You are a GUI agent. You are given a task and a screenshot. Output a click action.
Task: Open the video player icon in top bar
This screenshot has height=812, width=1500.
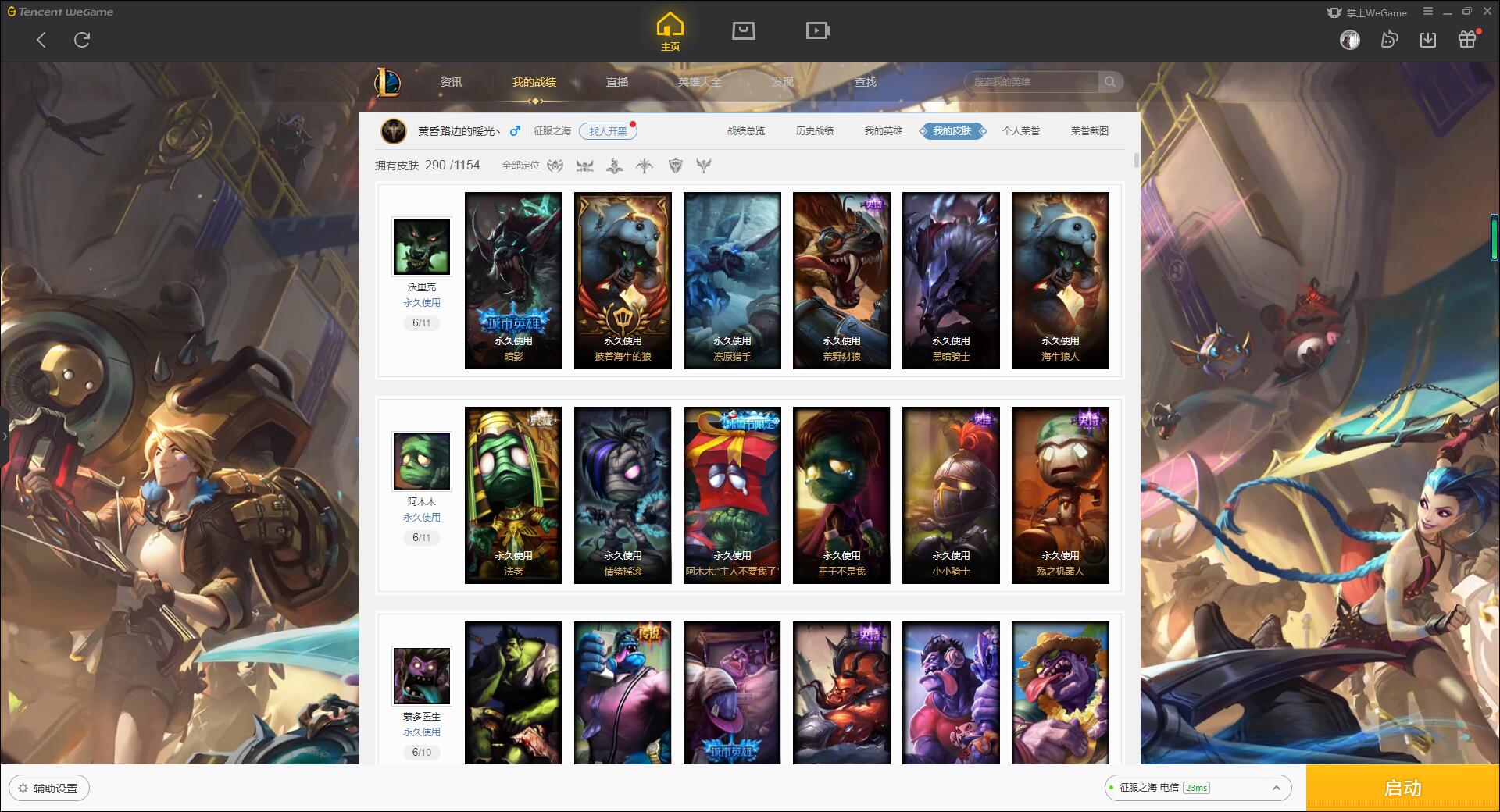[x=818, y=30]
